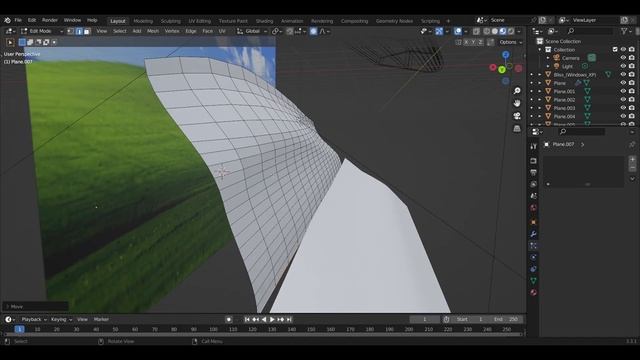Open the Render menu

coord(50,20)
